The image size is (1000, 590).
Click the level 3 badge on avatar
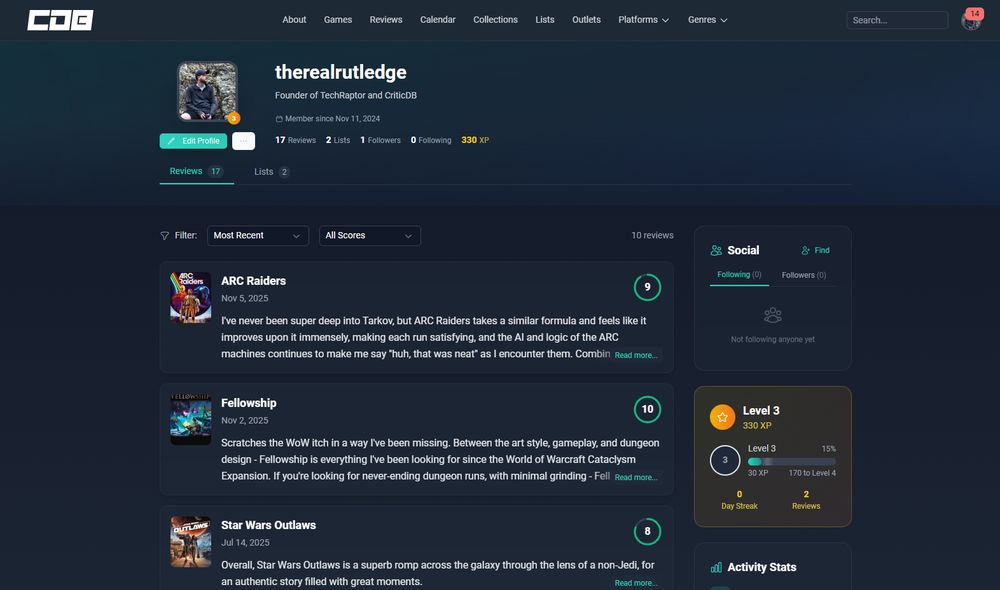[x=234, y=118]
